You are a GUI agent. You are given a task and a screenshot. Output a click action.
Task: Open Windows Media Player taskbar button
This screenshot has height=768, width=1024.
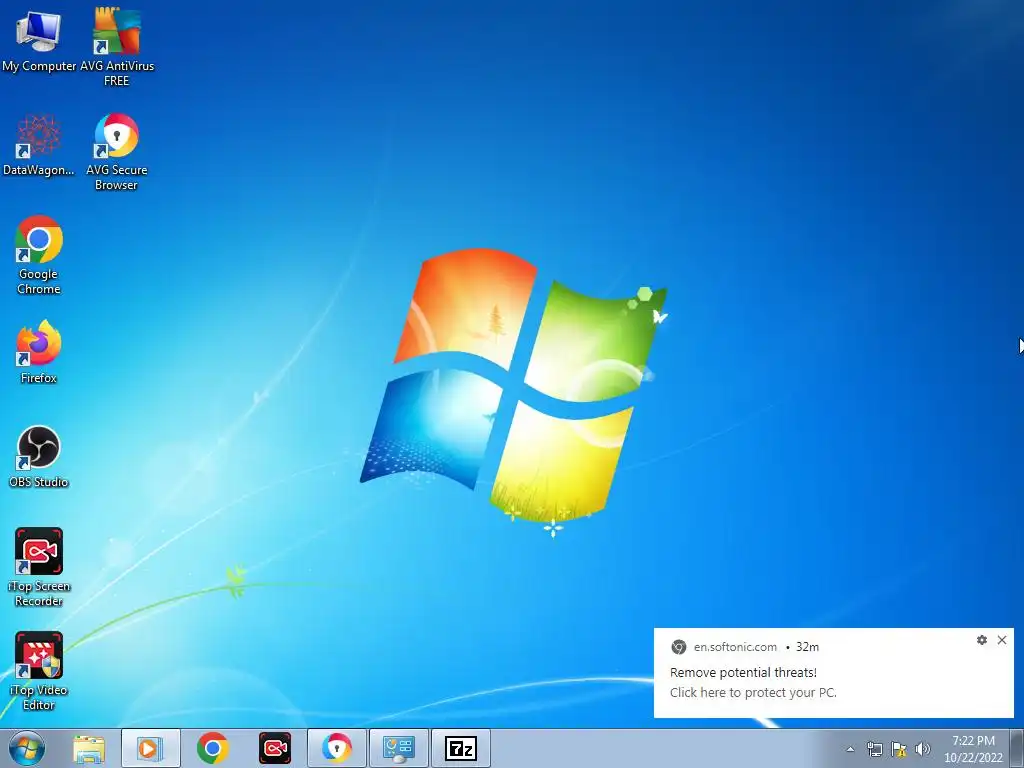[x=150, y=748]
